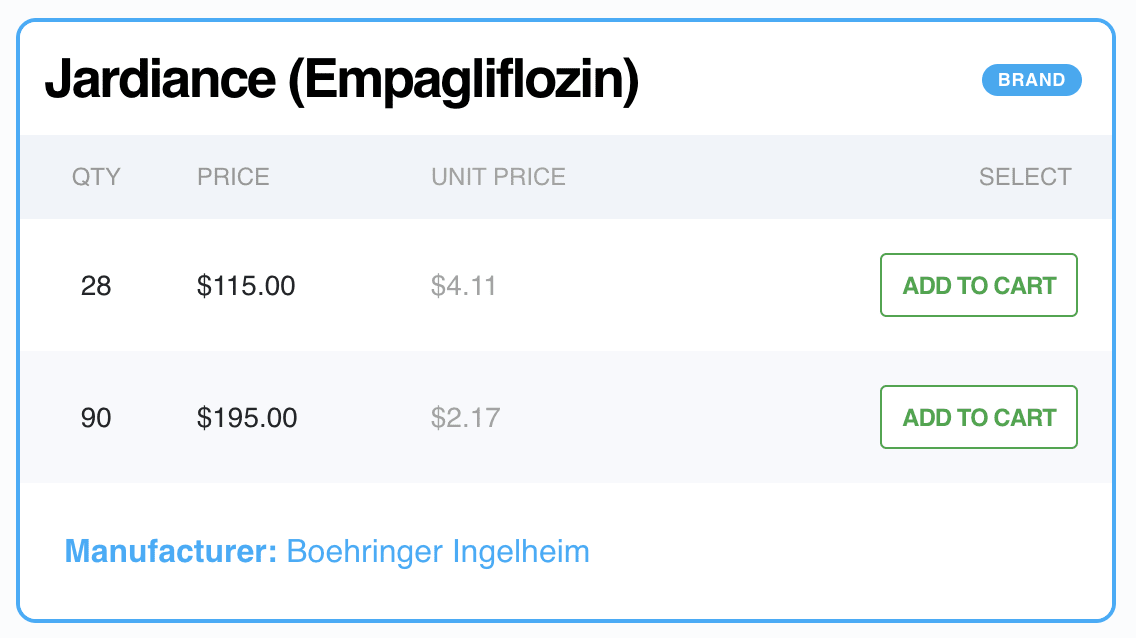Viewport: 1136px width, 638px height.
Task: Click the $2.17 unit price
Action: click(465, 417)
